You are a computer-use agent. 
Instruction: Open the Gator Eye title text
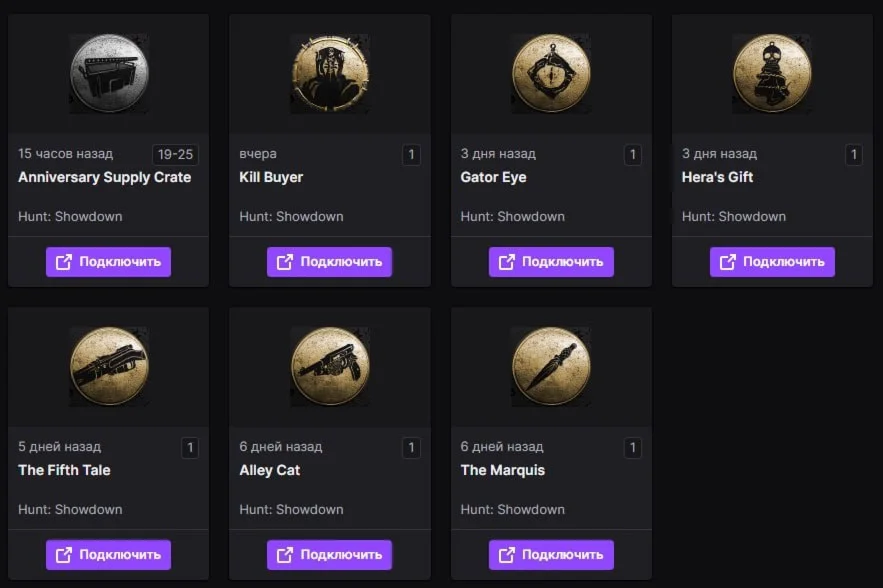[493, 177]
